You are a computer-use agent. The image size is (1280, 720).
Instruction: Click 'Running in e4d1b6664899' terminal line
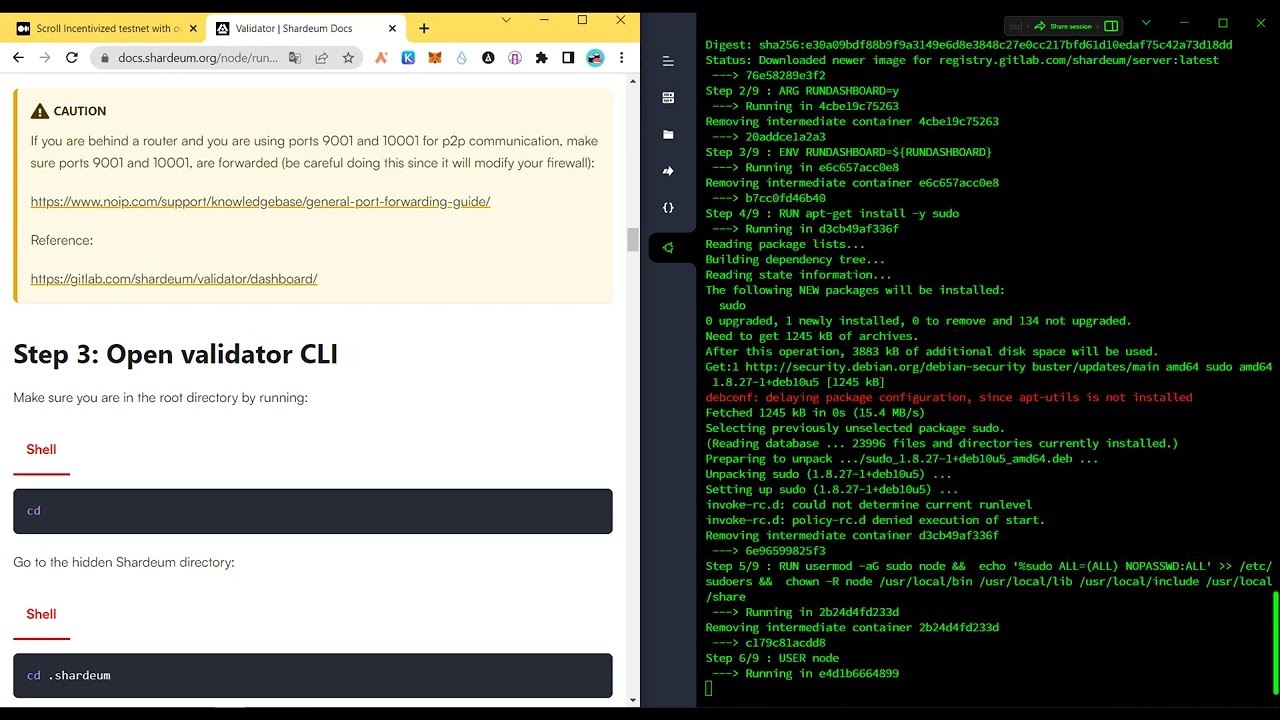pyautogui.click(x=805, y=673)
